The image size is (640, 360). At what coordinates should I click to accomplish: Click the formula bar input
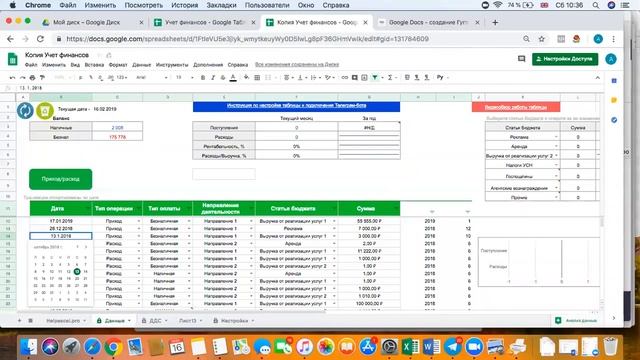(x=310, y=88)
